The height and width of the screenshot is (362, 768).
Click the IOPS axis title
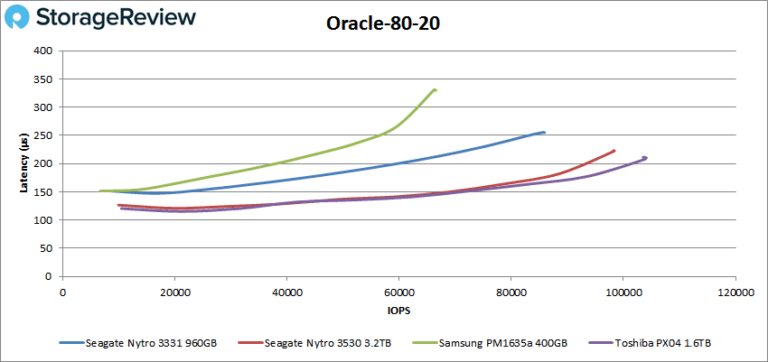[x=399, y=311]
